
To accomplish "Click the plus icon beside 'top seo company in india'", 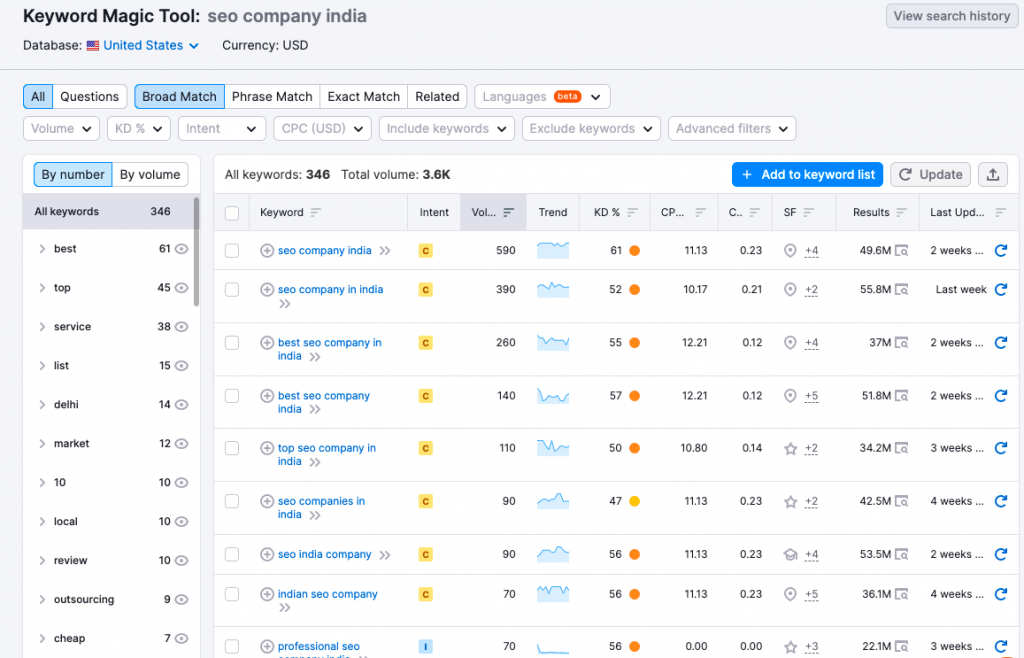I will coord(266,448).
